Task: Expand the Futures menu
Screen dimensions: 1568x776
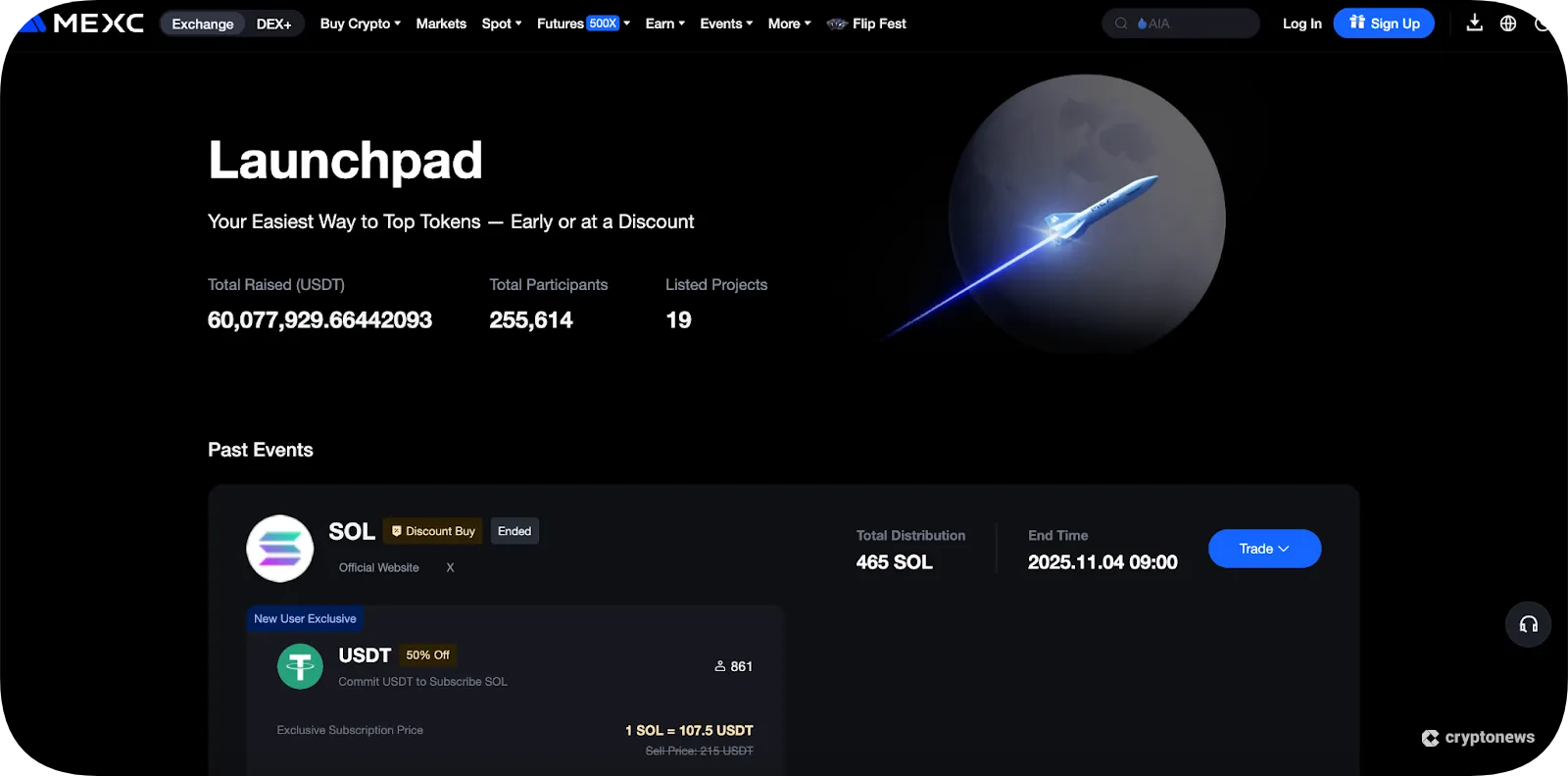Action: point(583,24)
